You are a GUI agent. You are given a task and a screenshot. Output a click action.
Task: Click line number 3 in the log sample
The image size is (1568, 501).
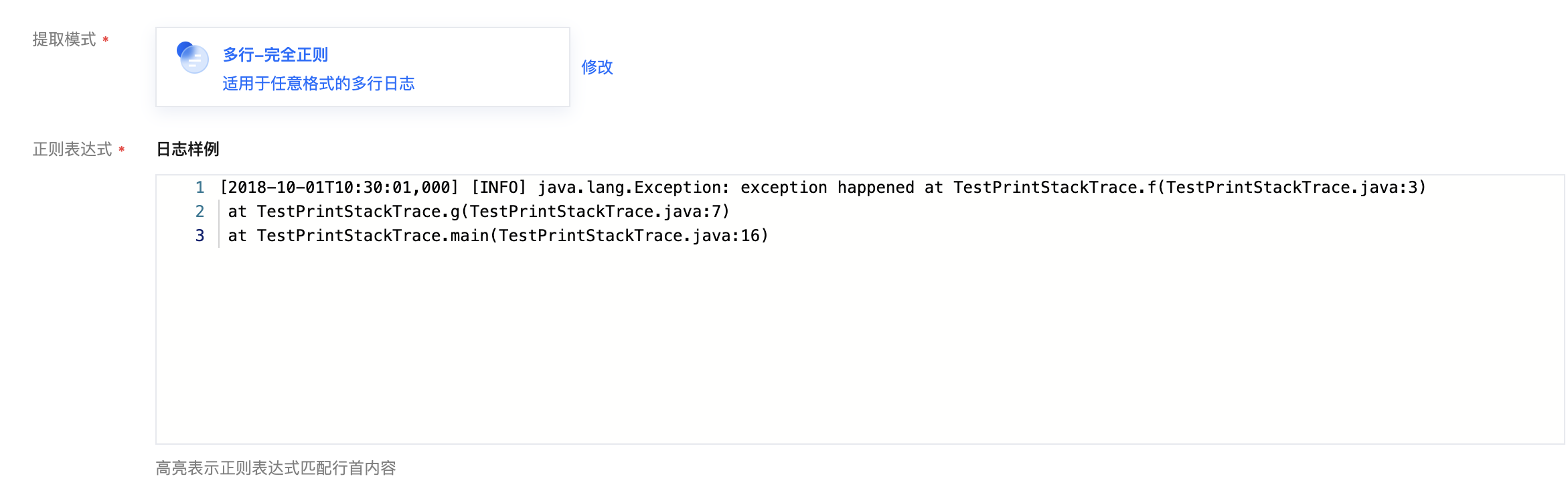point(200,236)
